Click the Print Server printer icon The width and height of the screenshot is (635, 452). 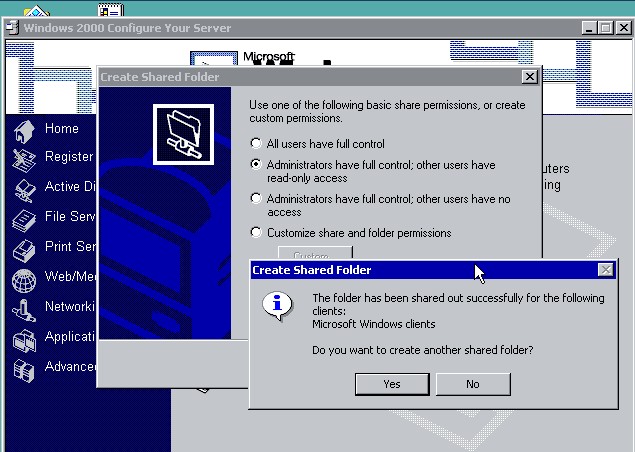click(x=24, y=250)
